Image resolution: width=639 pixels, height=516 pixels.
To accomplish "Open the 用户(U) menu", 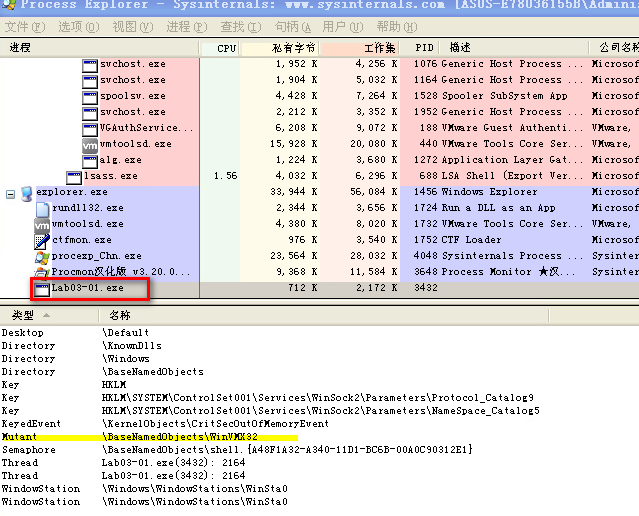I will pyautogui.click(x=342, y=27).
